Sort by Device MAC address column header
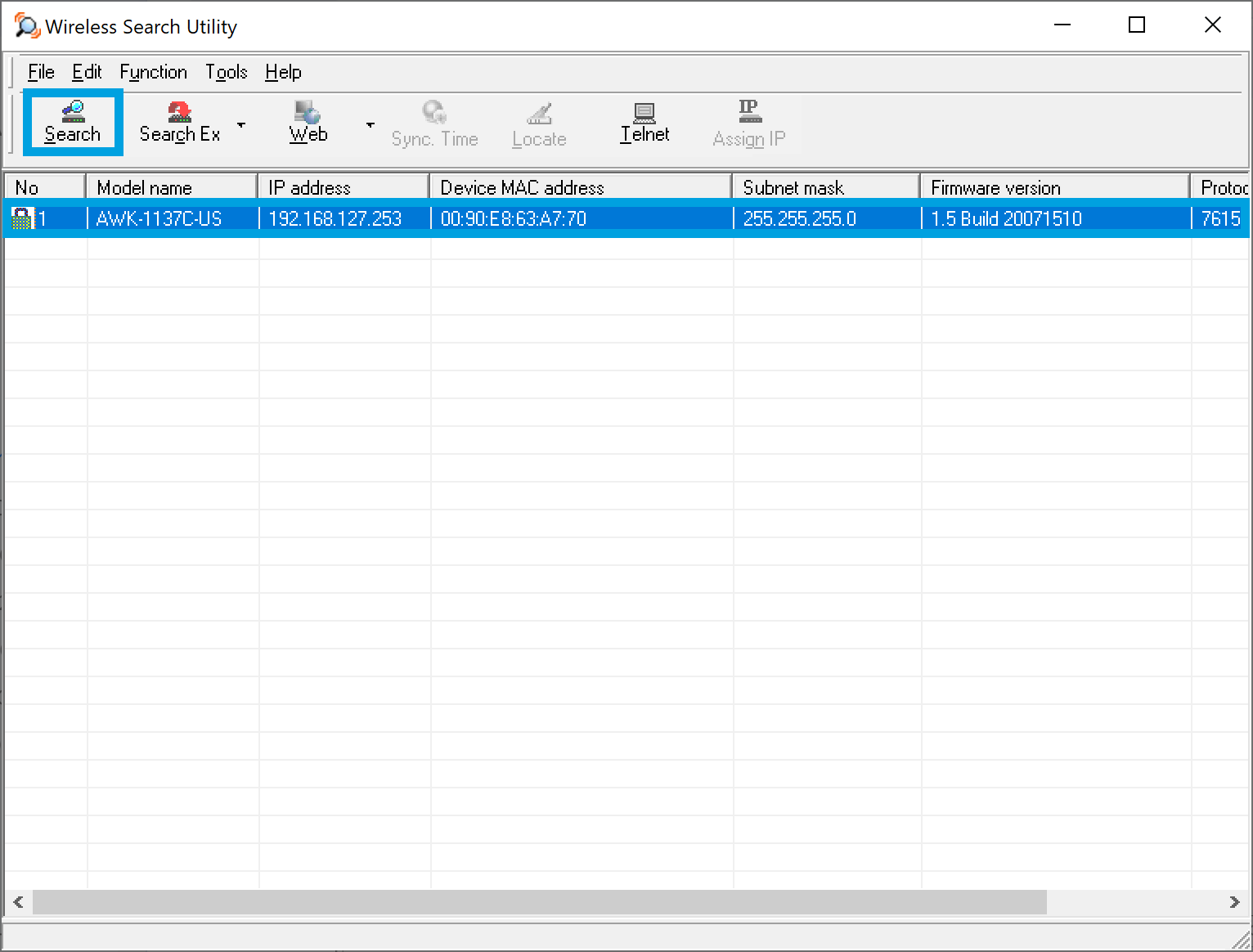This screenshot has width=1253, height=952. click(581, 187)
